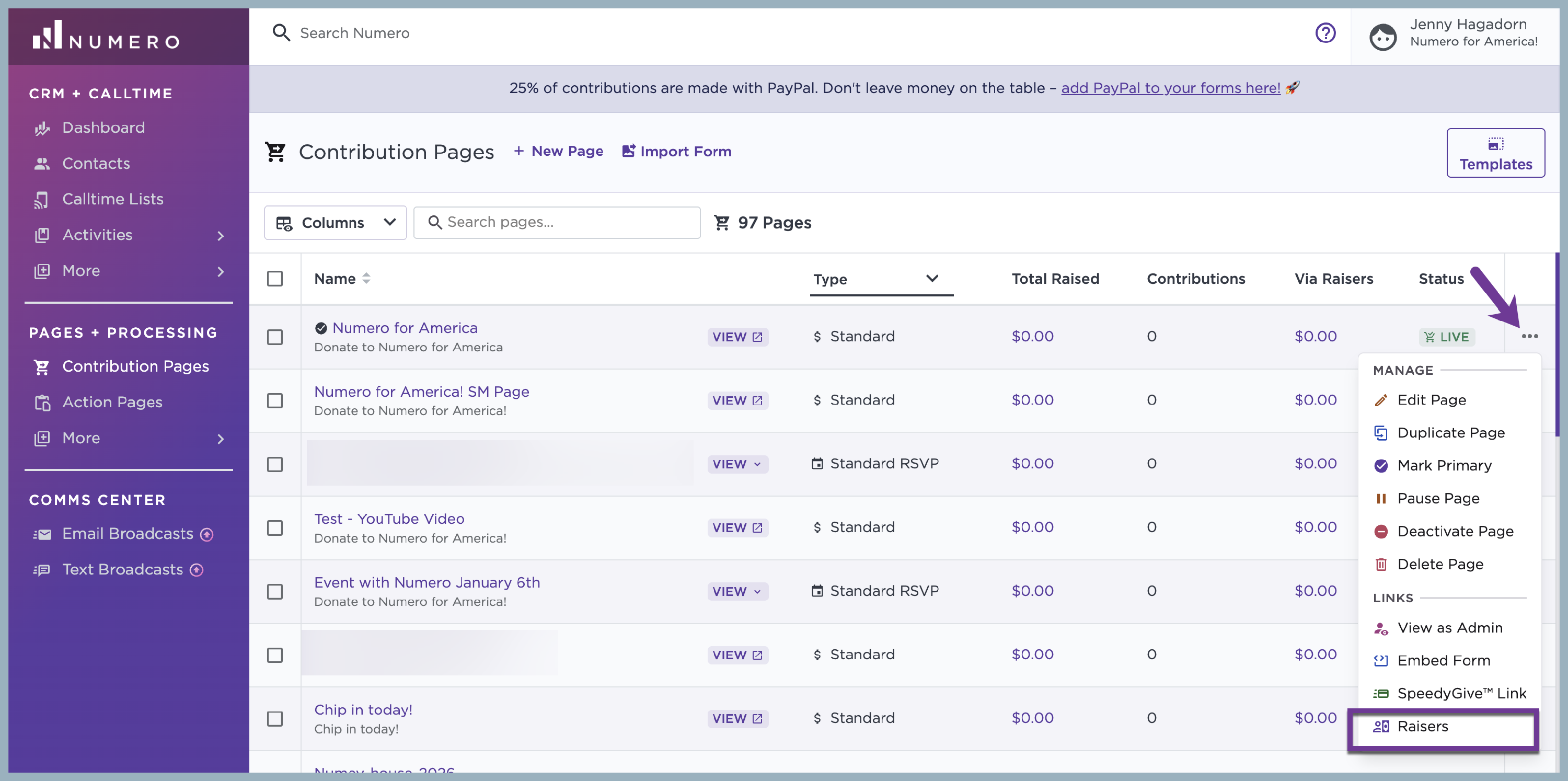This screenshot has width=1568, height=781.
Task: Expand More under CRM + Calltime
Action: [x=221, y=271]
